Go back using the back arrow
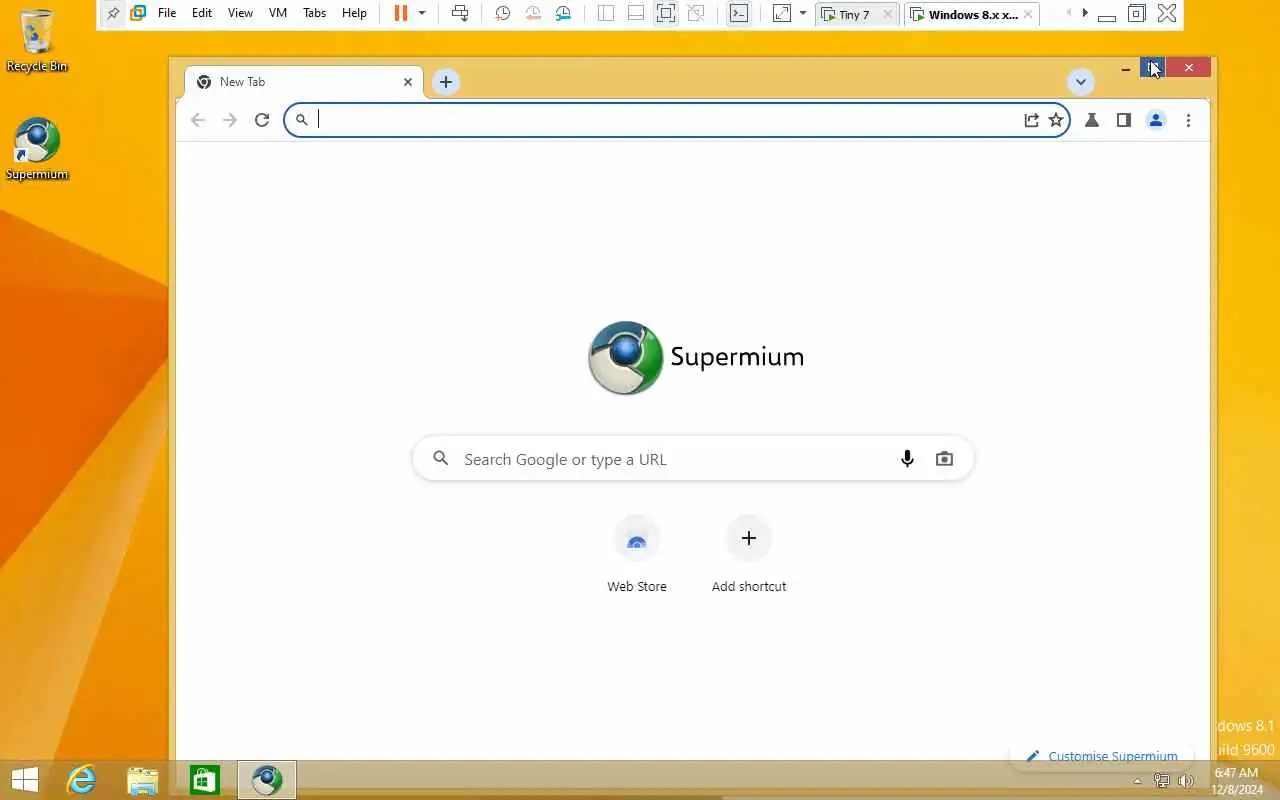This screenshot has height=800, width=1280. 198,120
